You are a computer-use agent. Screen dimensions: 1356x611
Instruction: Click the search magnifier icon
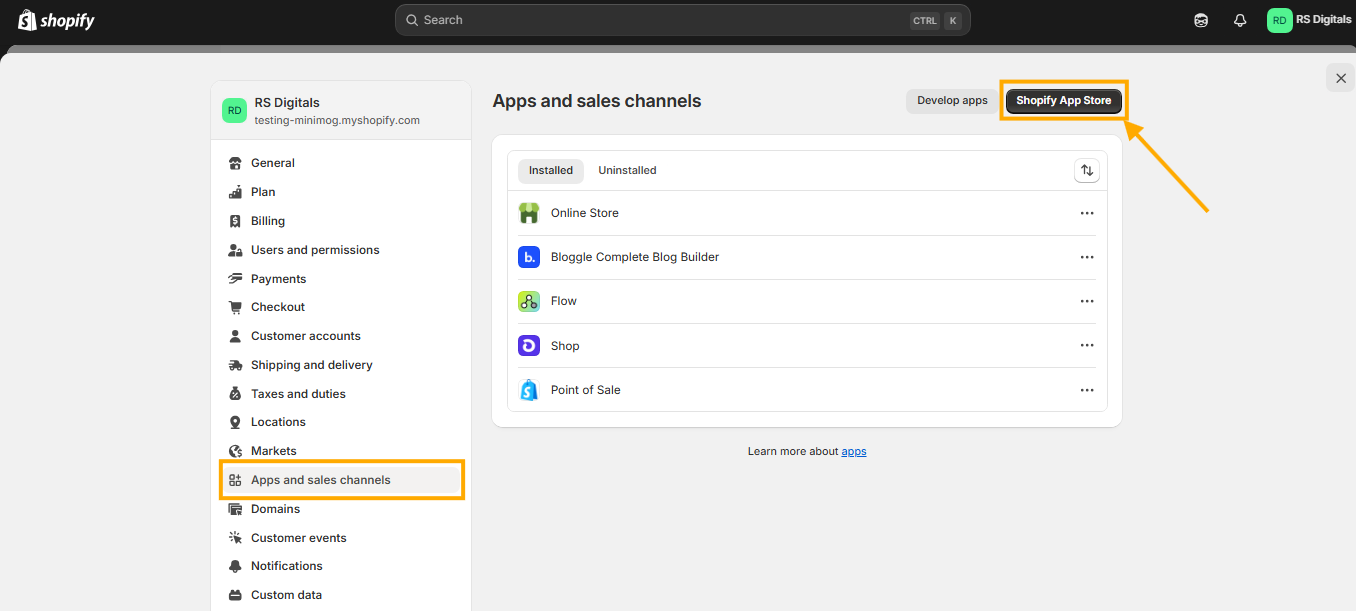click(x=412, y=20)
